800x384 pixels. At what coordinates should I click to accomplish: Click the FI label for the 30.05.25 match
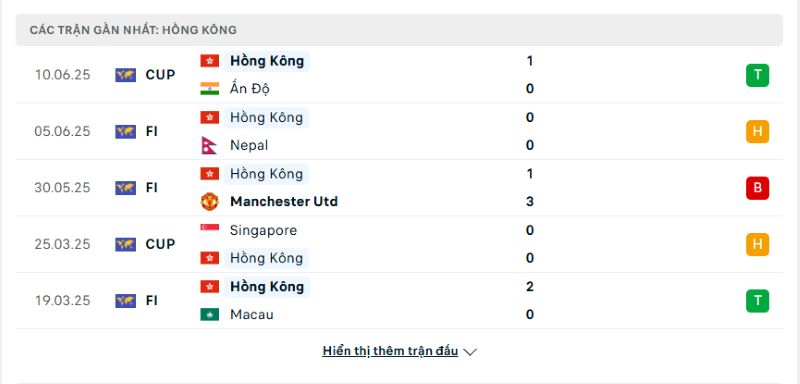click(x=152, y=188)
